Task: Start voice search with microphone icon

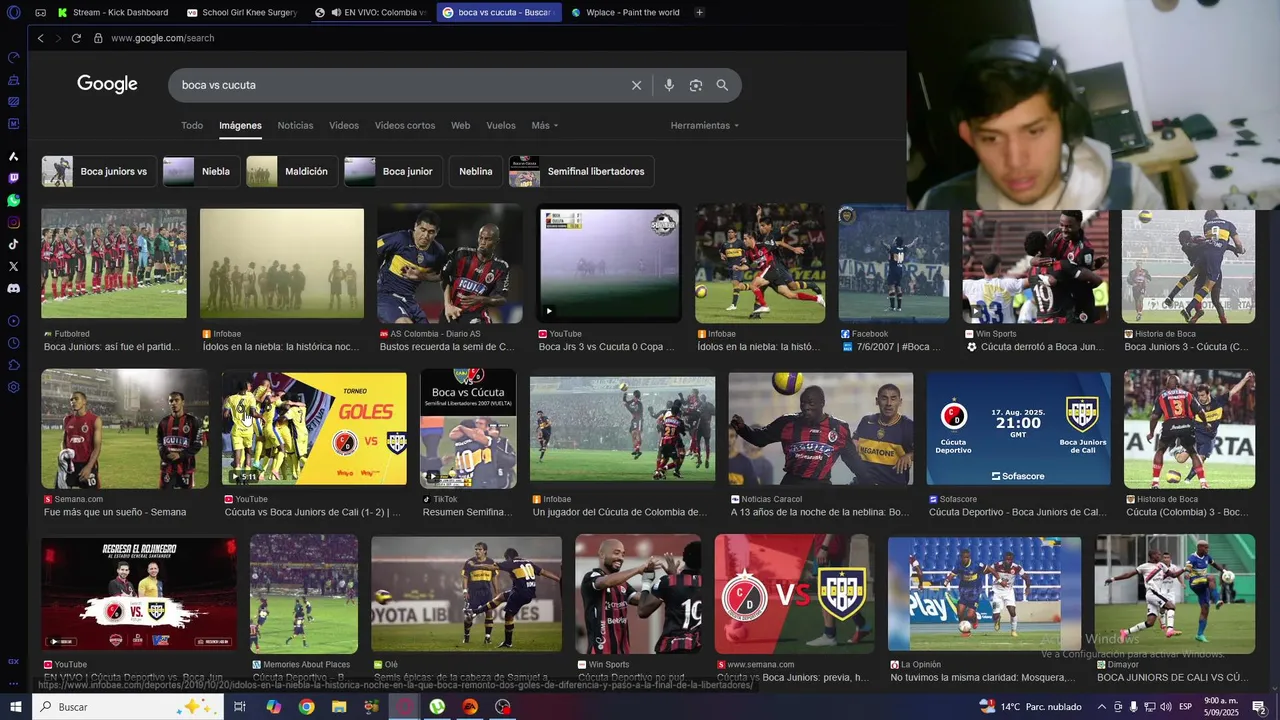Action: point(669,85)
